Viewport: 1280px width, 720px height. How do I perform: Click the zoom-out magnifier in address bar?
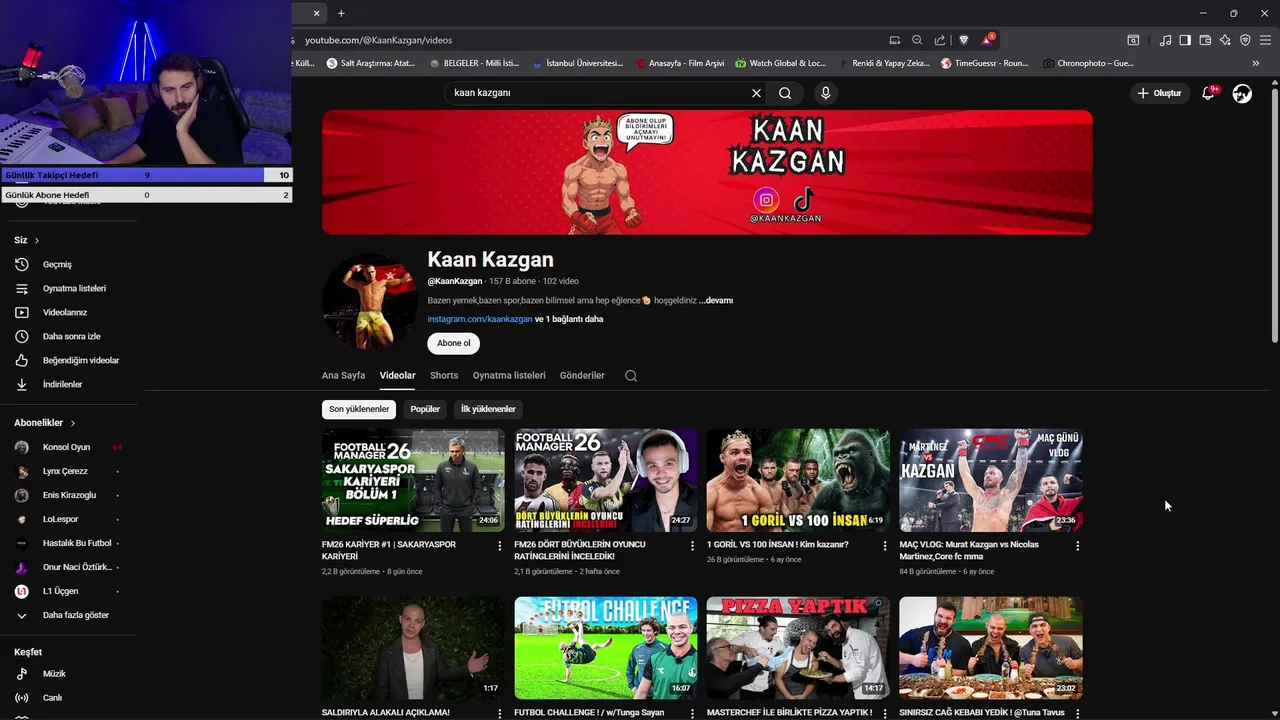[x=917, y=40]
